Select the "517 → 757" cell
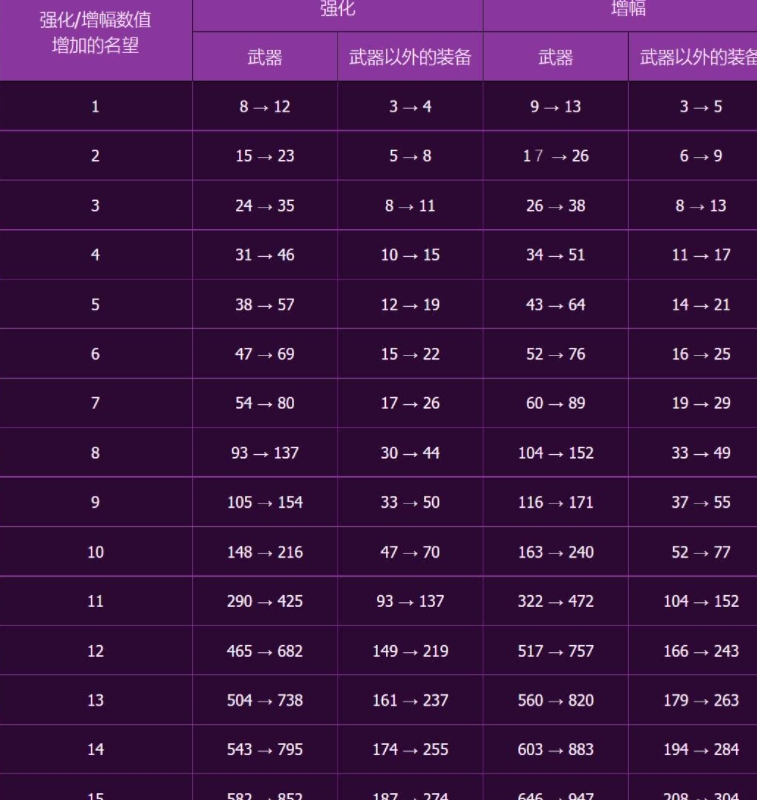The width and height of the screenshot is (757, 800). 556,651
